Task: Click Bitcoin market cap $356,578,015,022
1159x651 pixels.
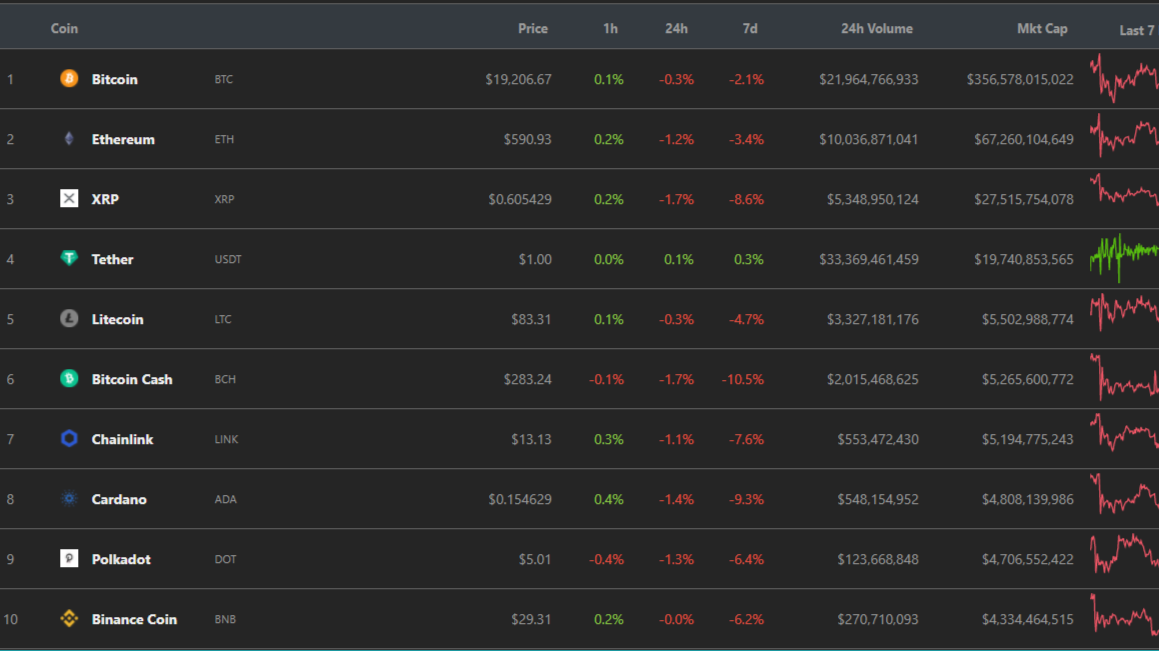Action: coord(1020,79)
